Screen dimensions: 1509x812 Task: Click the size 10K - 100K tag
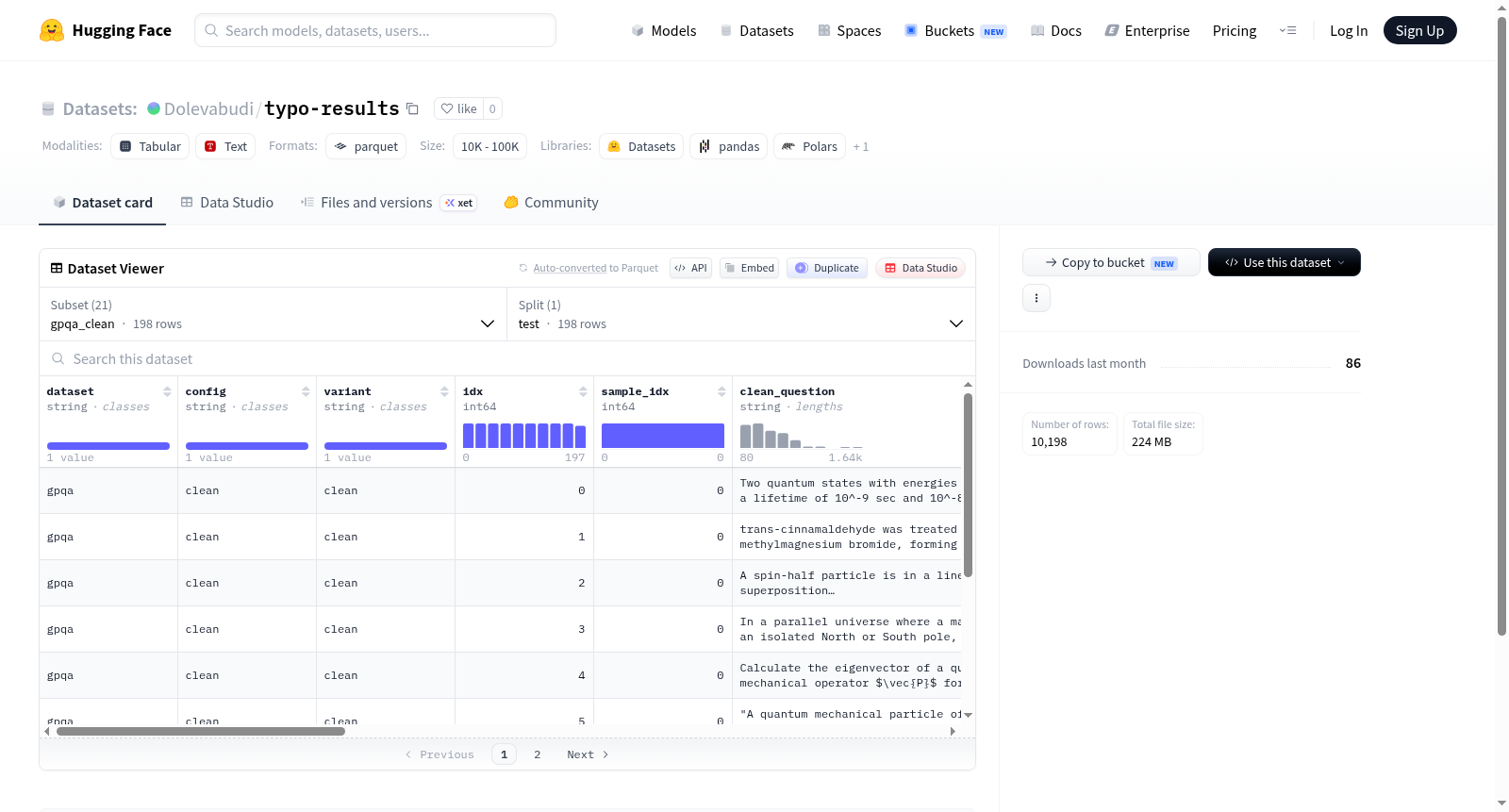(489, 146)
